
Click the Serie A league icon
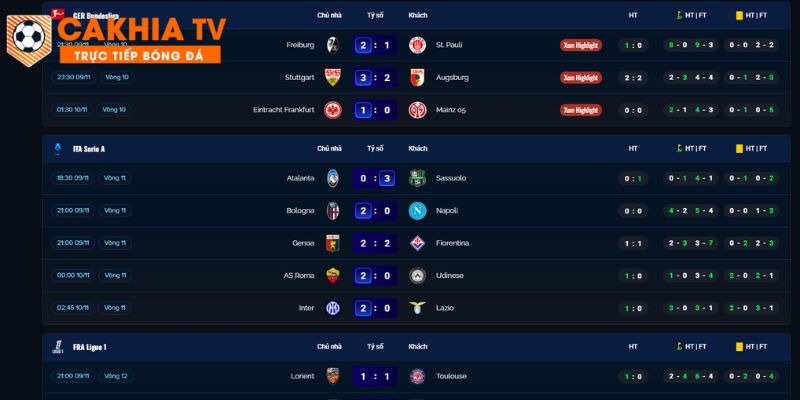pyautogui.click(x=59, y=148)
